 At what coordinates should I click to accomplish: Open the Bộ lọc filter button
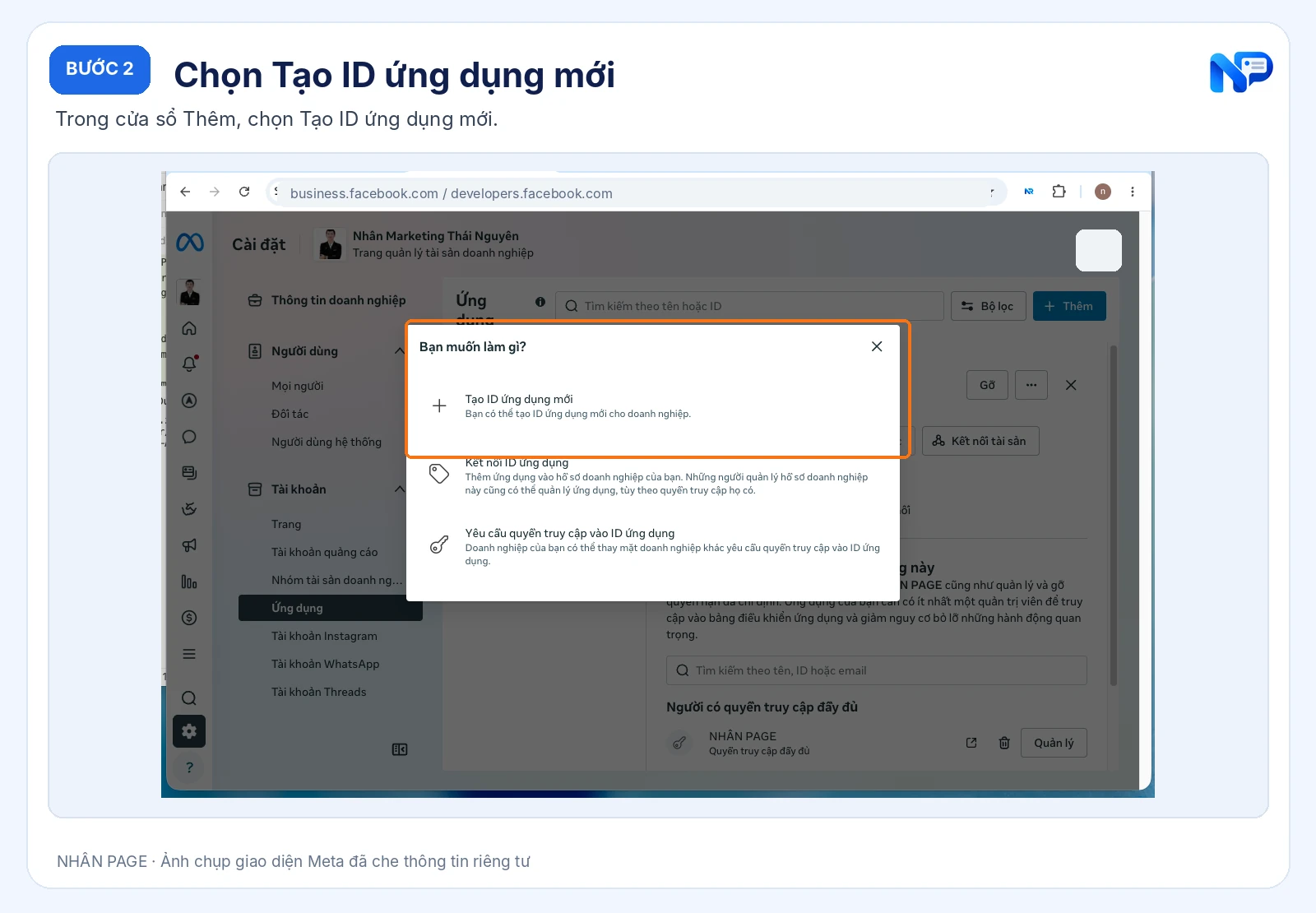tap(989, 306)
